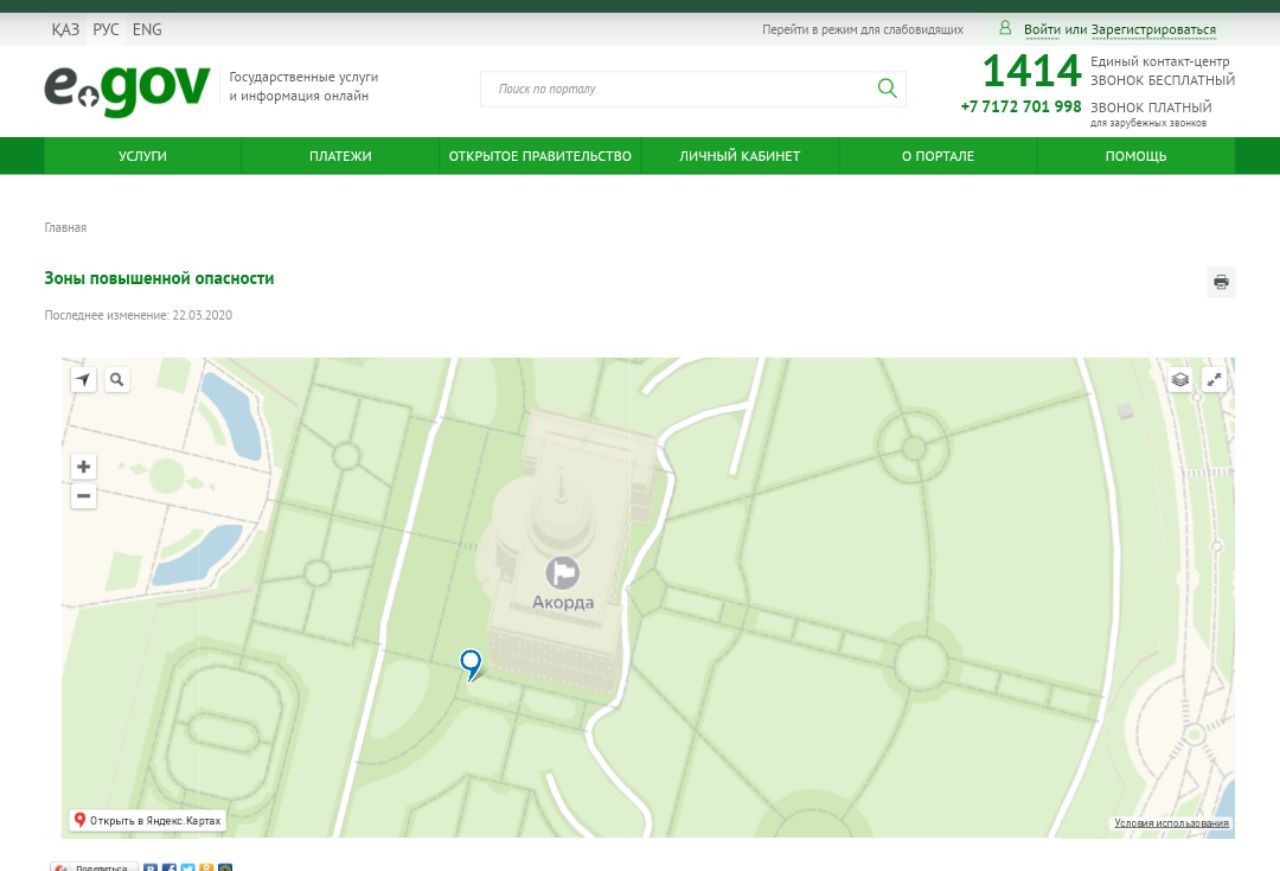1280x871 pixels.
Task: Open the ПОМОЩЬ menu
Action: (x=1136, y=156)
